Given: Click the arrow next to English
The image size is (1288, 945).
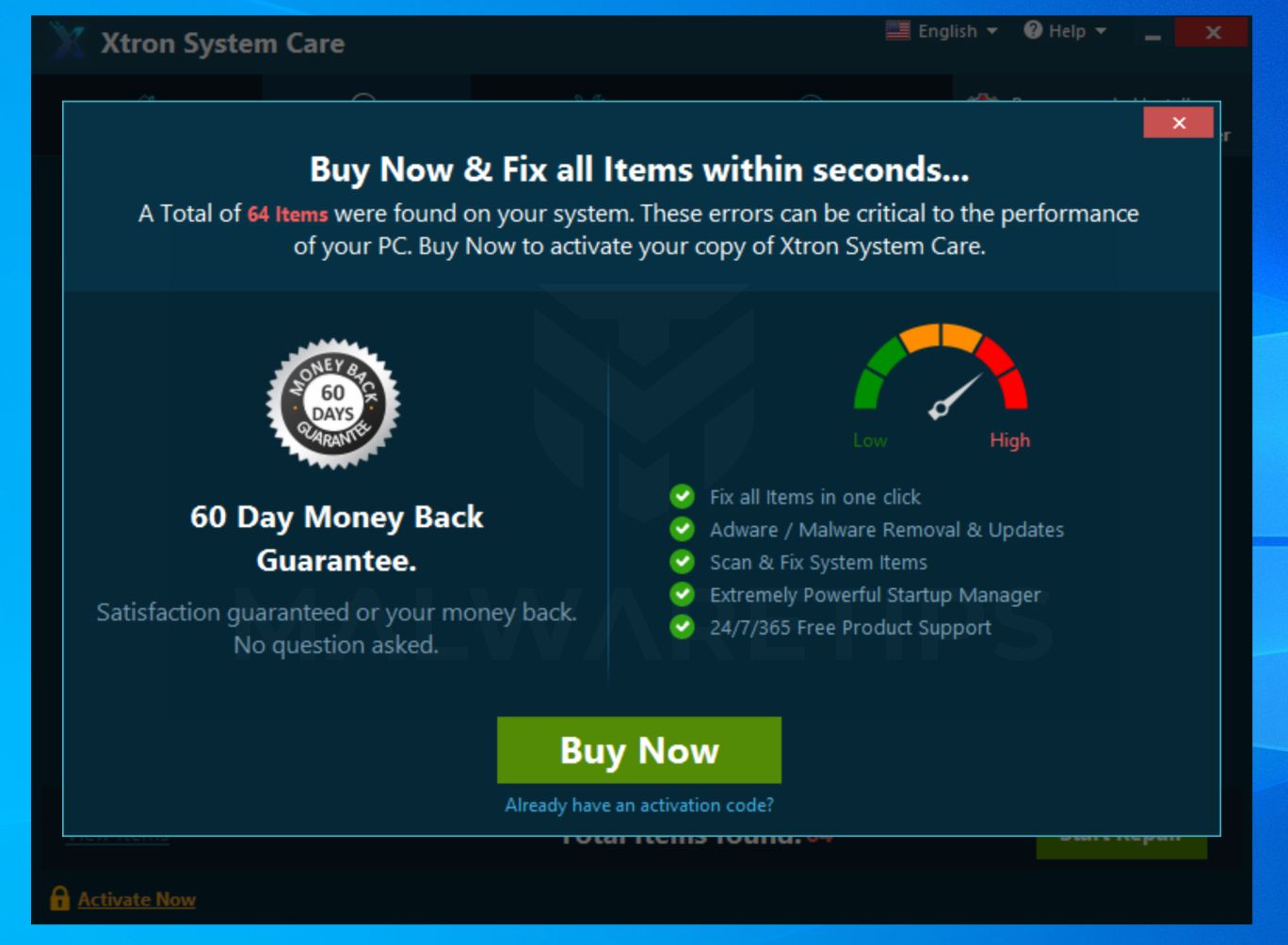Looking at the screenshot, I should pyautogui.click(x=991, y=31).
